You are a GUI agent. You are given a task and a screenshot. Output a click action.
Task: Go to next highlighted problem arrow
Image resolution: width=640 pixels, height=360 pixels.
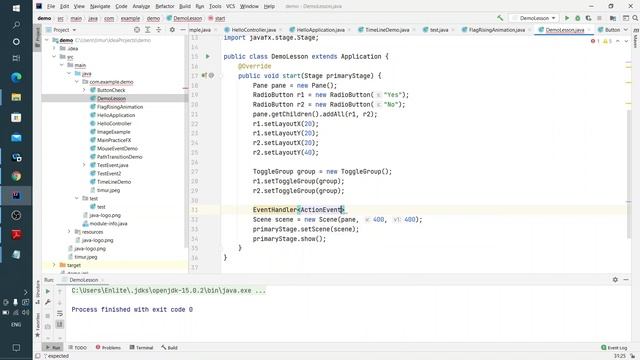point(626,41)
